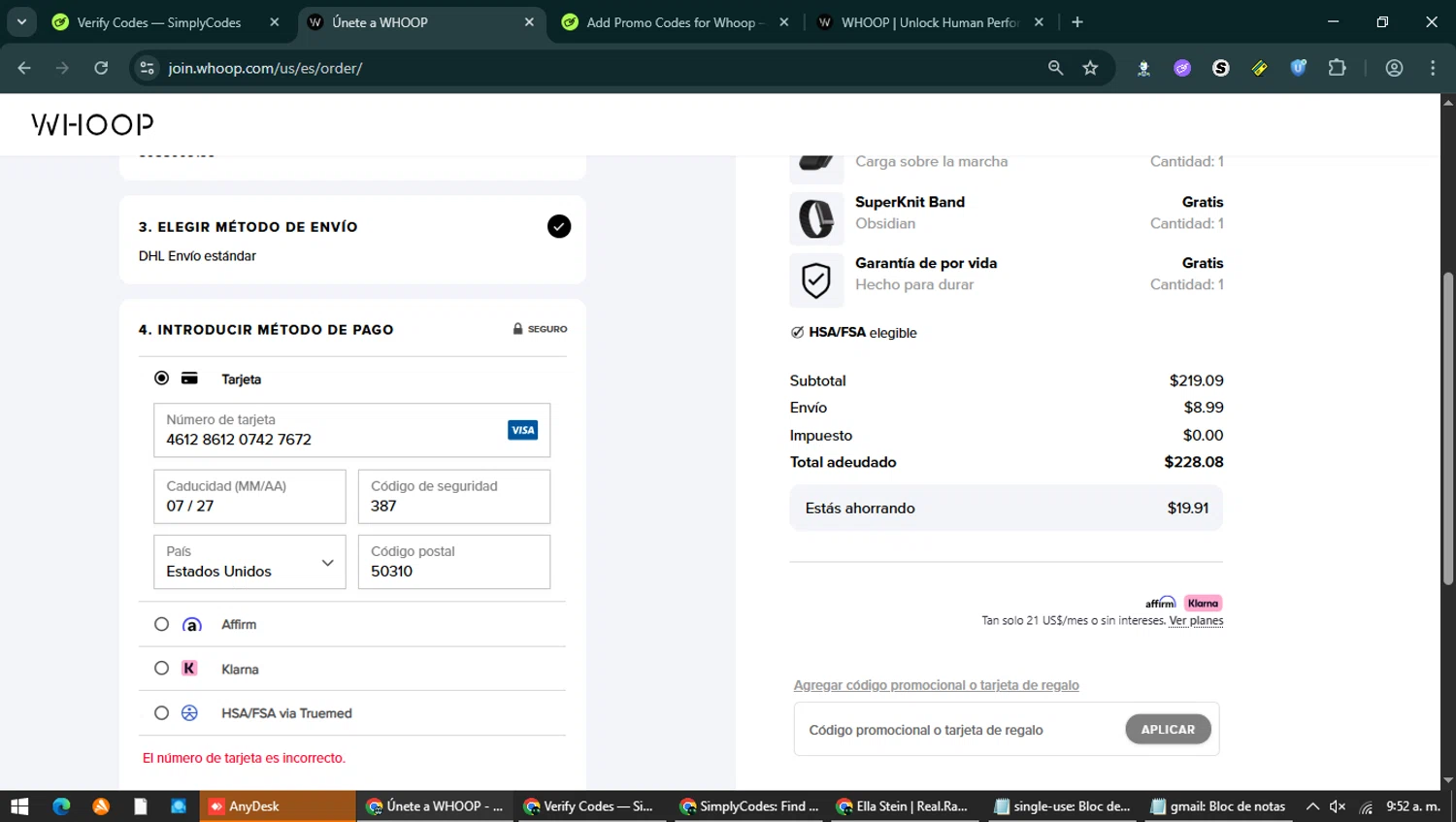This screenshot has width=1456, height=822.
Task: Launch Microsoft Edge from the taskbar
Action: click(61, 806)
